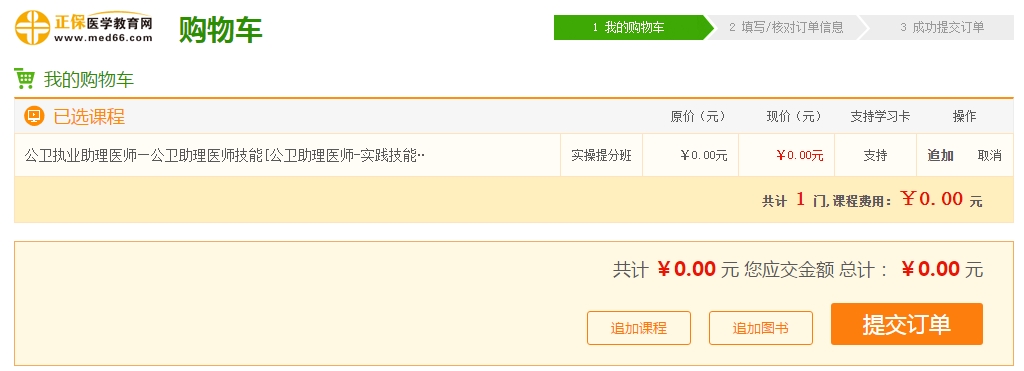This screenshot has height=371, width=1024.
Task: Go to step 2 填写/核对订单信息
Action: (x=786, y=27)
